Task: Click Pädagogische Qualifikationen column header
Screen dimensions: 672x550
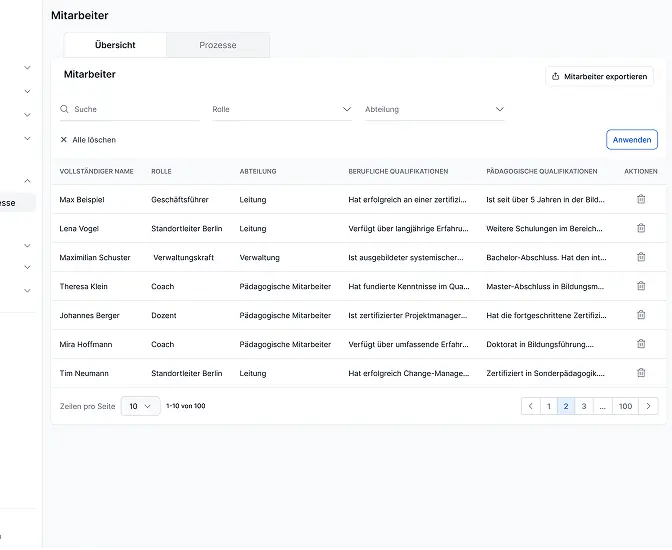Action: tap(542, 171)
